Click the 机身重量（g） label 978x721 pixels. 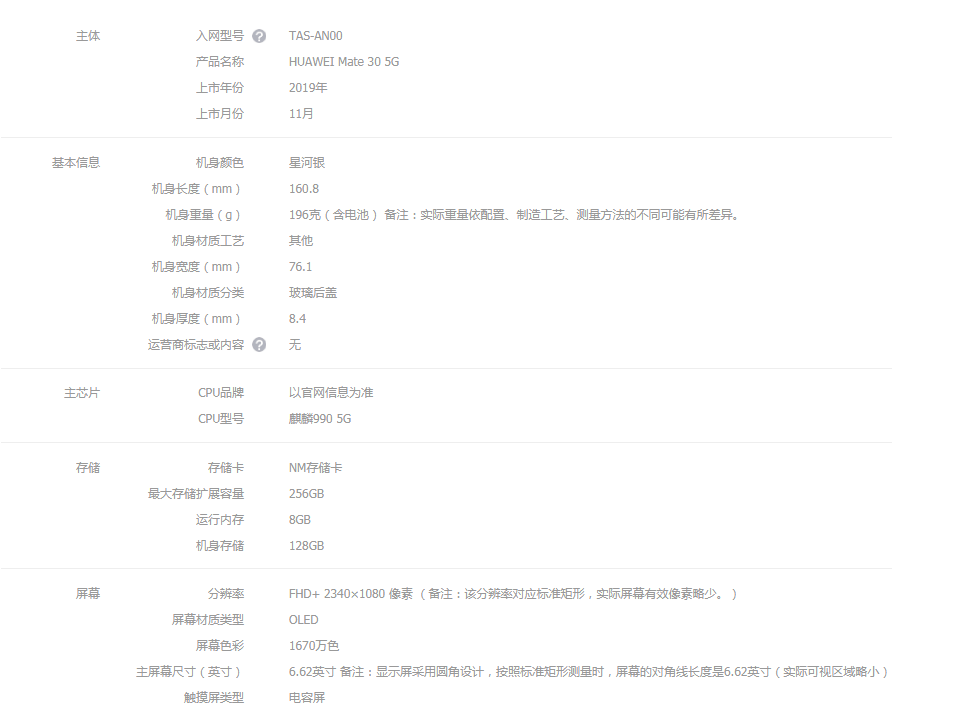(204, 215)
